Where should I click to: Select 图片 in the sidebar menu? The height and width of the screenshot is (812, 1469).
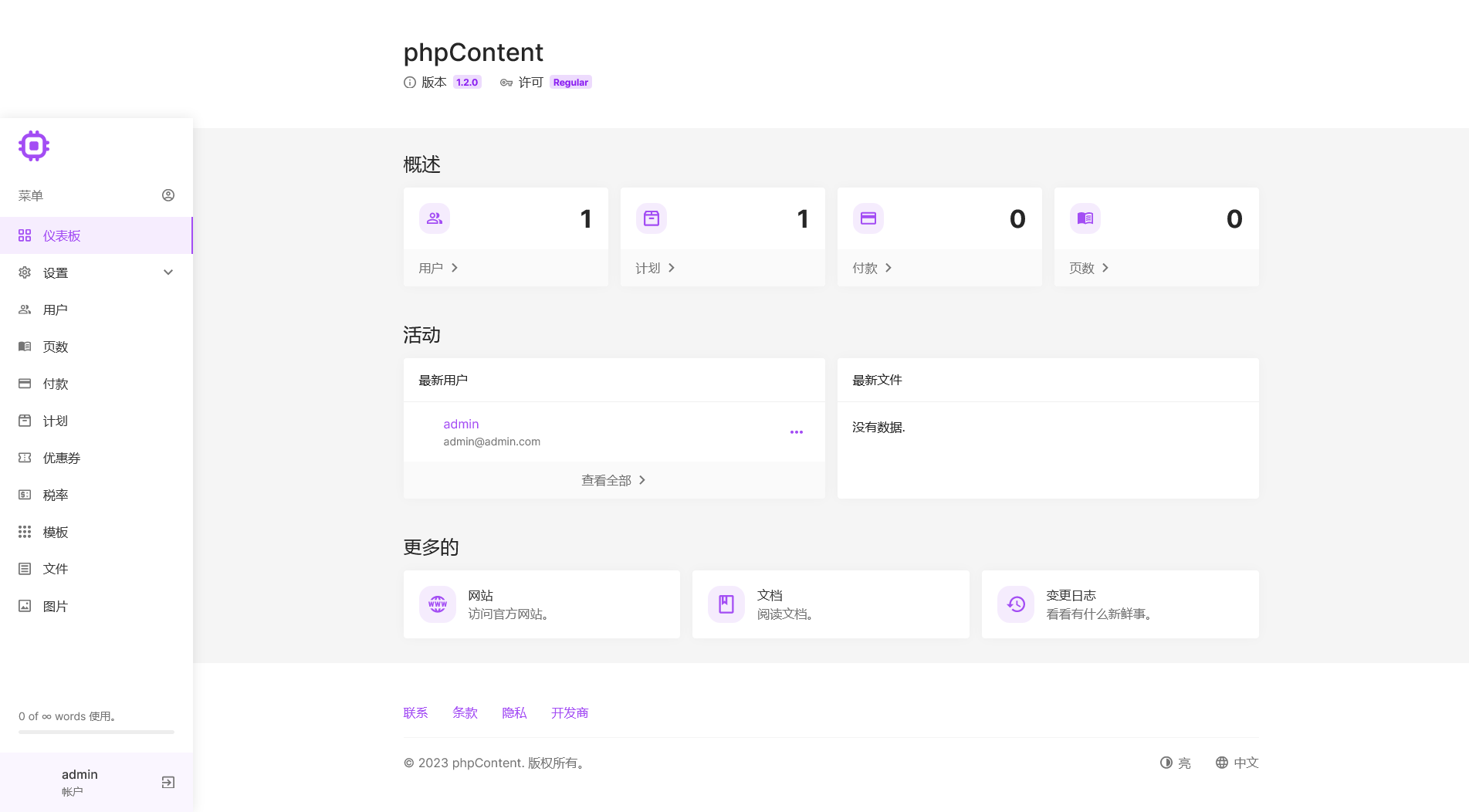[x=96, y=606]
